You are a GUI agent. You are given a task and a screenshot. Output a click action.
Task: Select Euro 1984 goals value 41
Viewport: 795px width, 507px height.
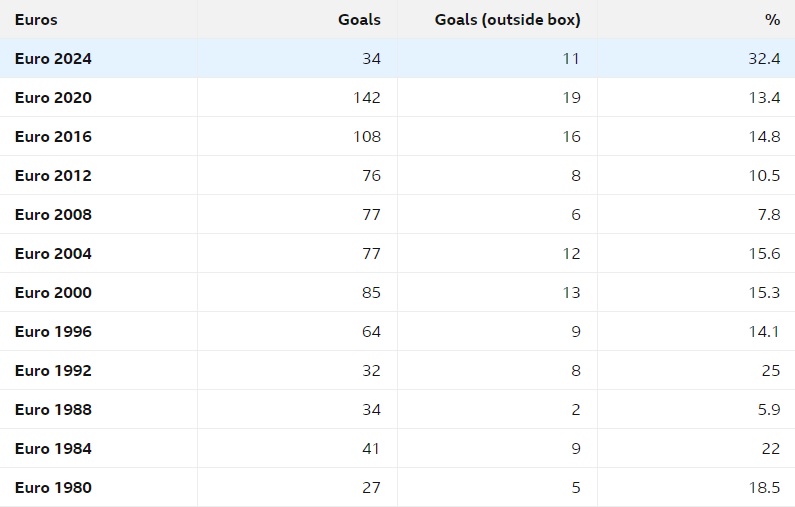[371, 449]
